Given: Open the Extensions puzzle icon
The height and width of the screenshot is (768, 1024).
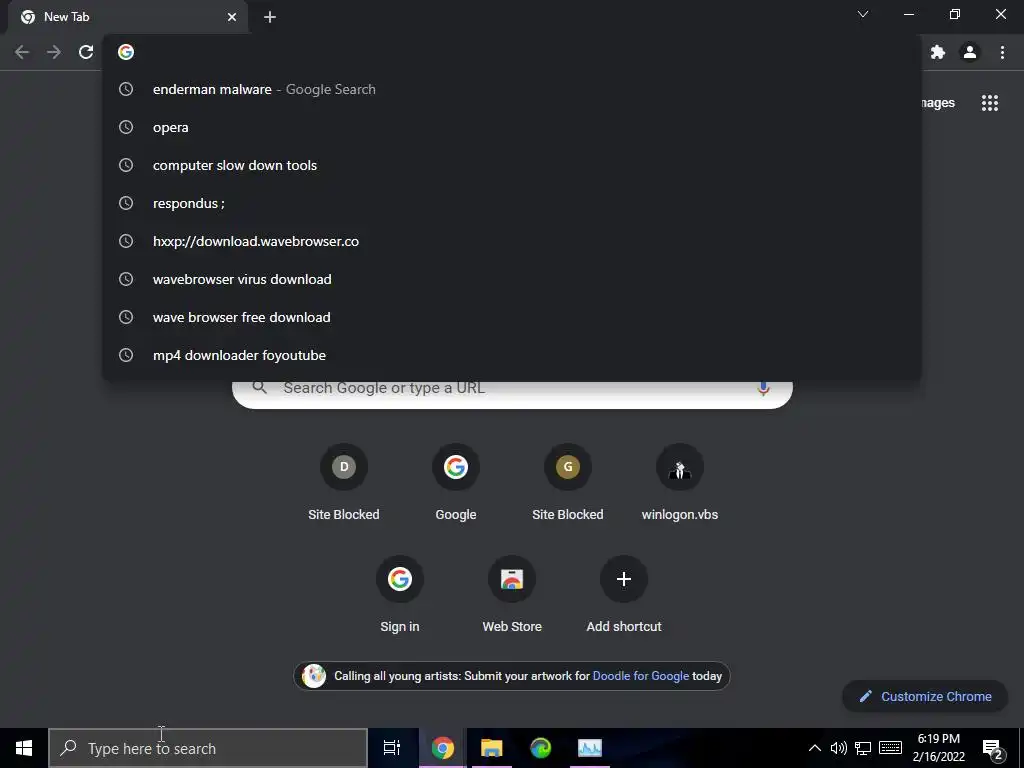Looking at the screenshot, I should (x=938, y=52).
